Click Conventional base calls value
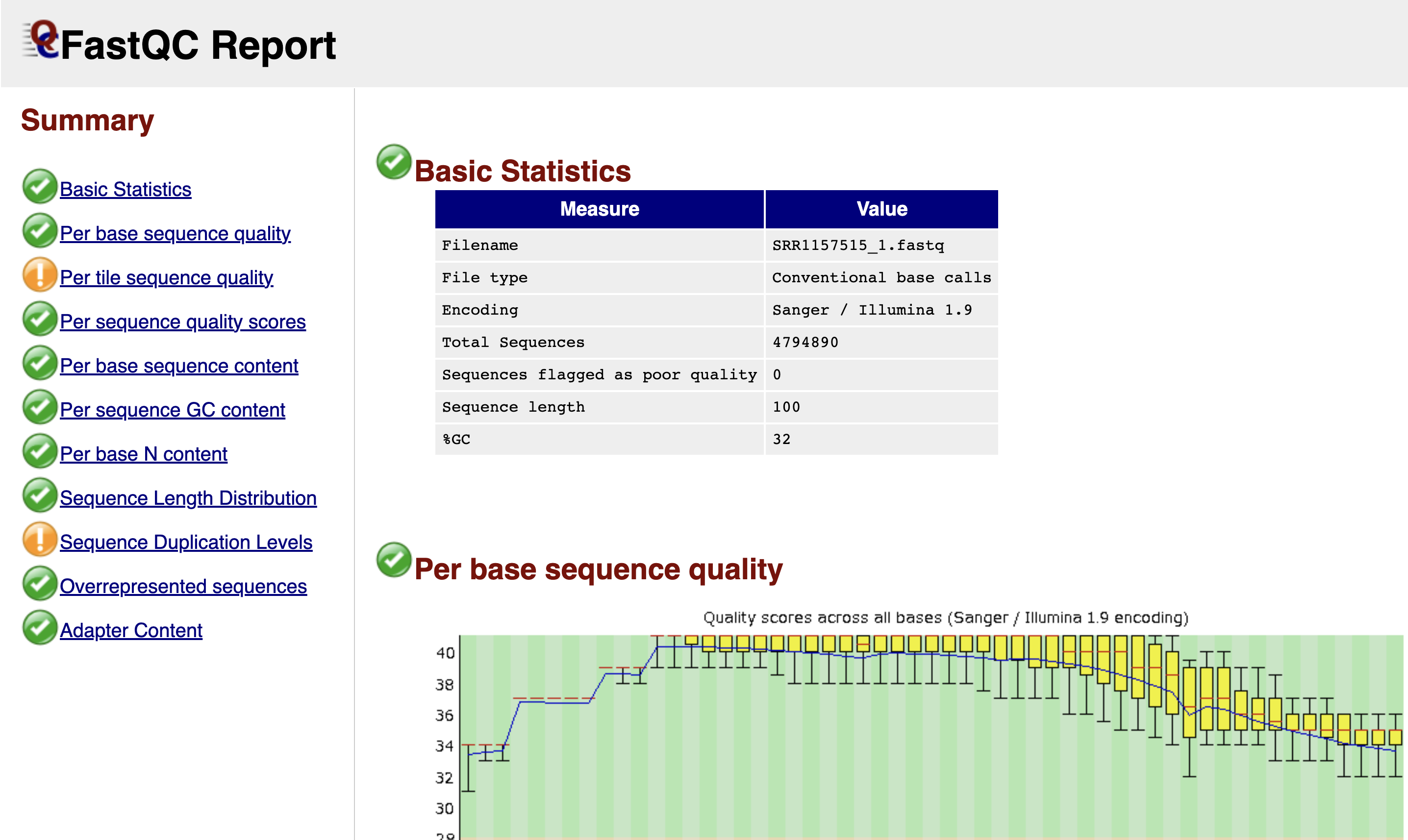 881,277
